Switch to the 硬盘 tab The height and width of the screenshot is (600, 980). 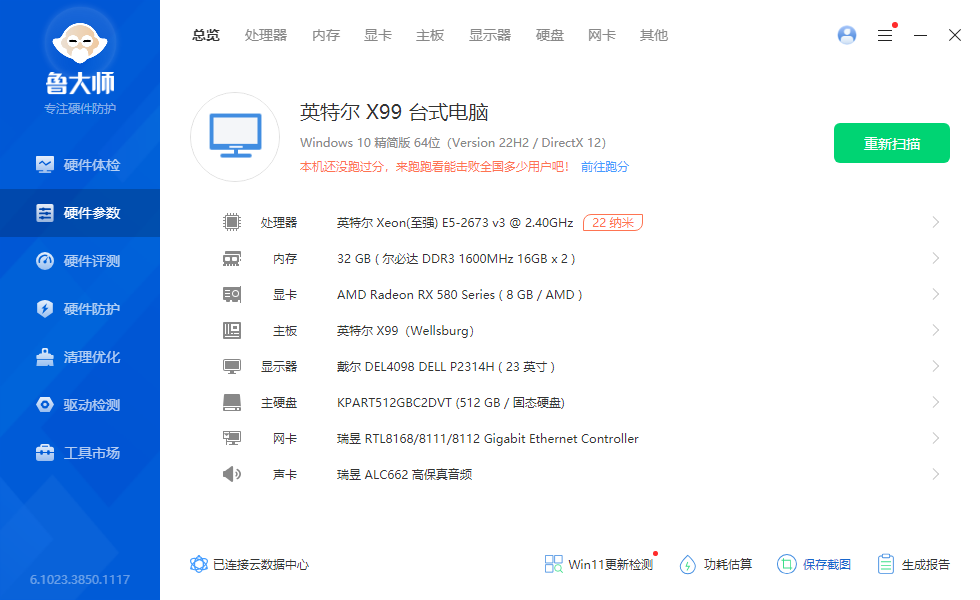(550, 35)
